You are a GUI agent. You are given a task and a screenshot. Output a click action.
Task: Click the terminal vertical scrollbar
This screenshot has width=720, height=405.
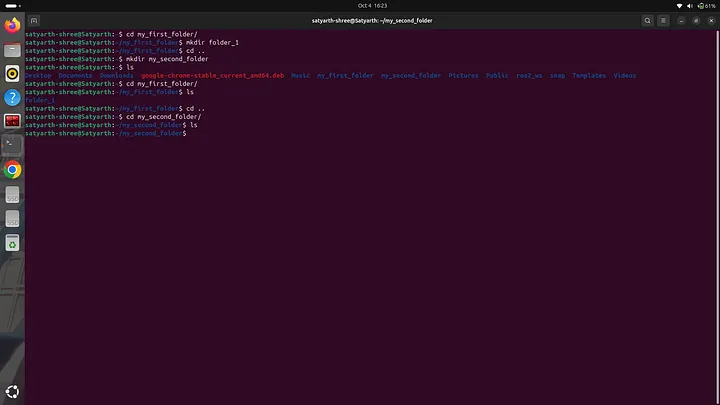[718, 217]
